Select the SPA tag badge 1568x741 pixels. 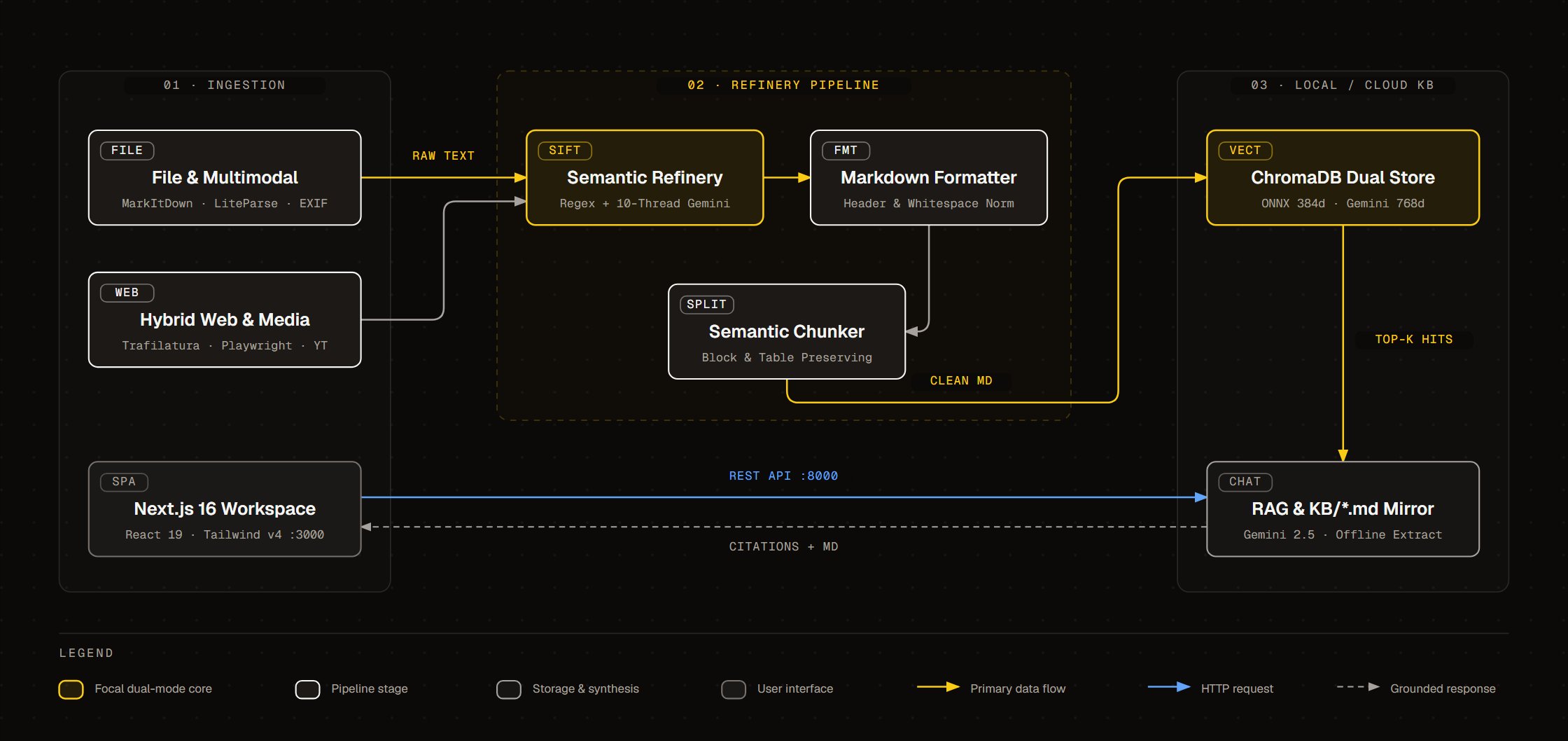[x=124, y=482]
